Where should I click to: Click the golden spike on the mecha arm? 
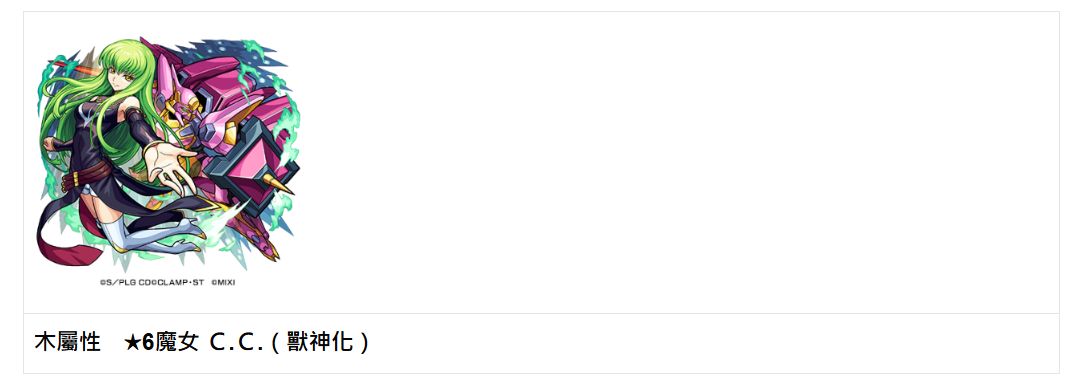pos(280,183)
